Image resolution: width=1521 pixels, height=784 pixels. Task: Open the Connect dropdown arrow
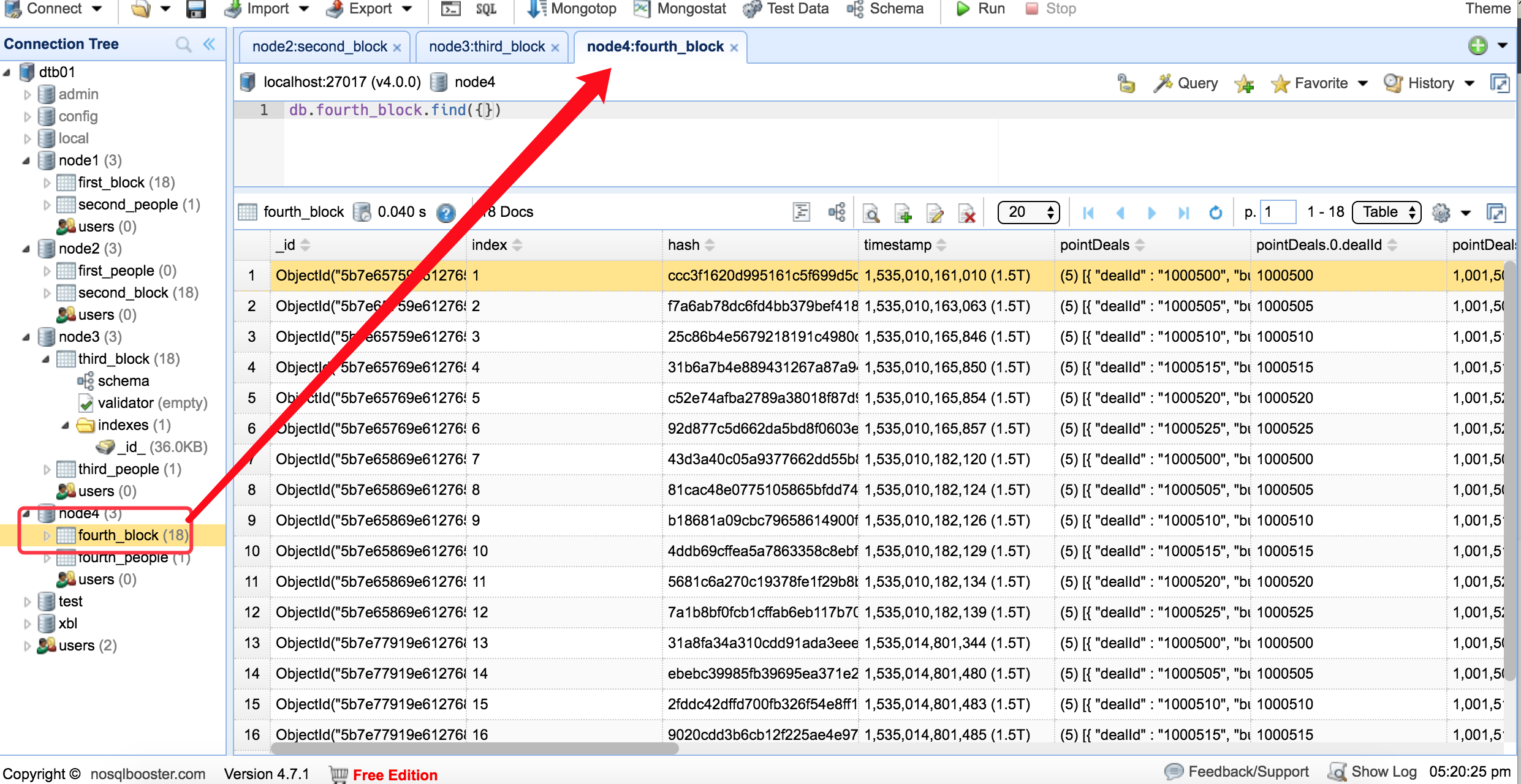[97, 9]
